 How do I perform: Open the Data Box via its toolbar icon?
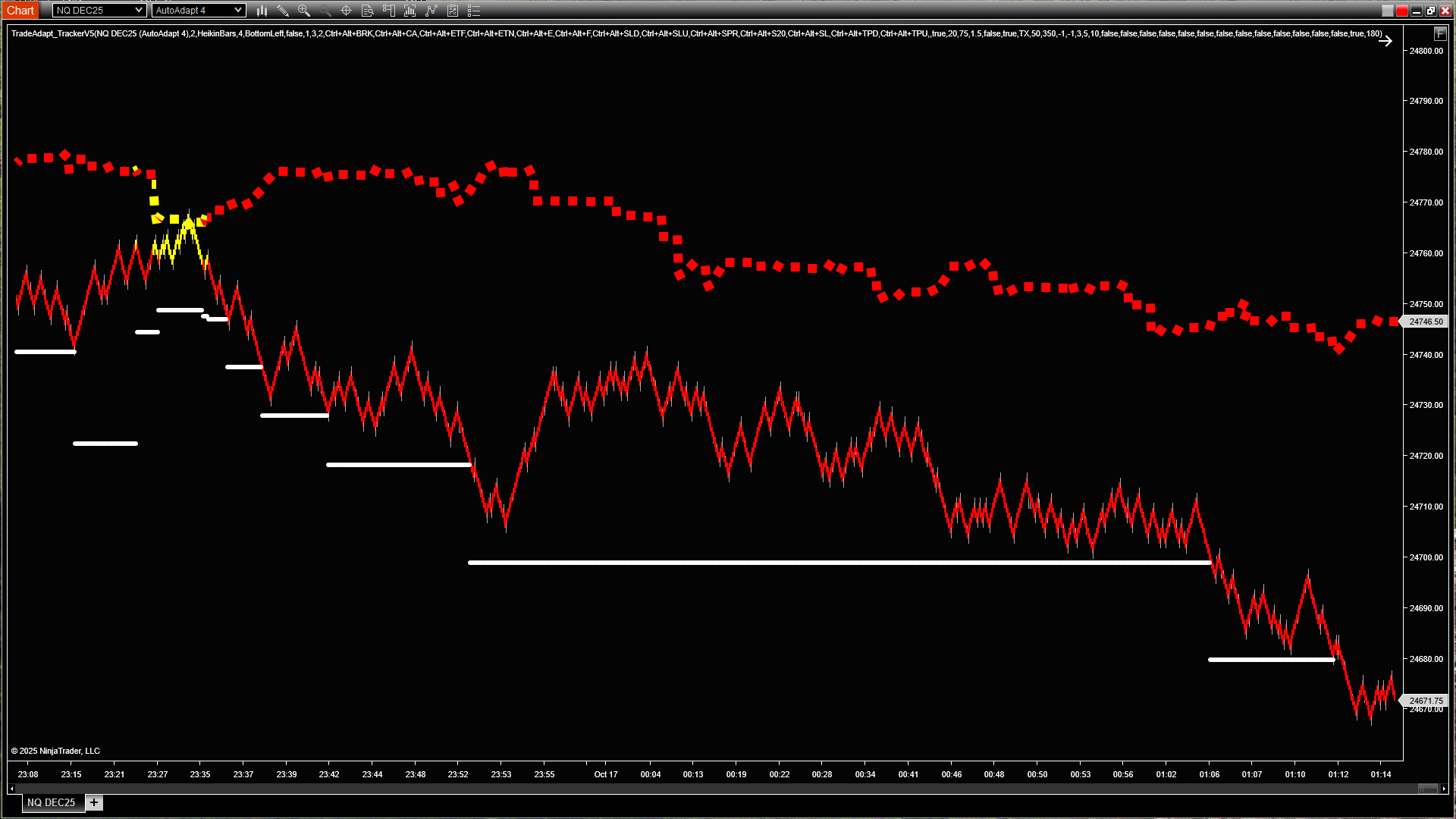(367, 11)
